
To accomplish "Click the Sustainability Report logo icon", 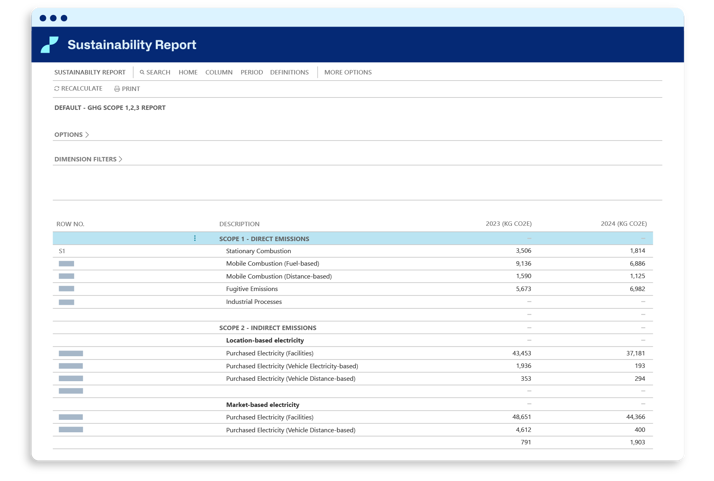I will pos(49,45).
